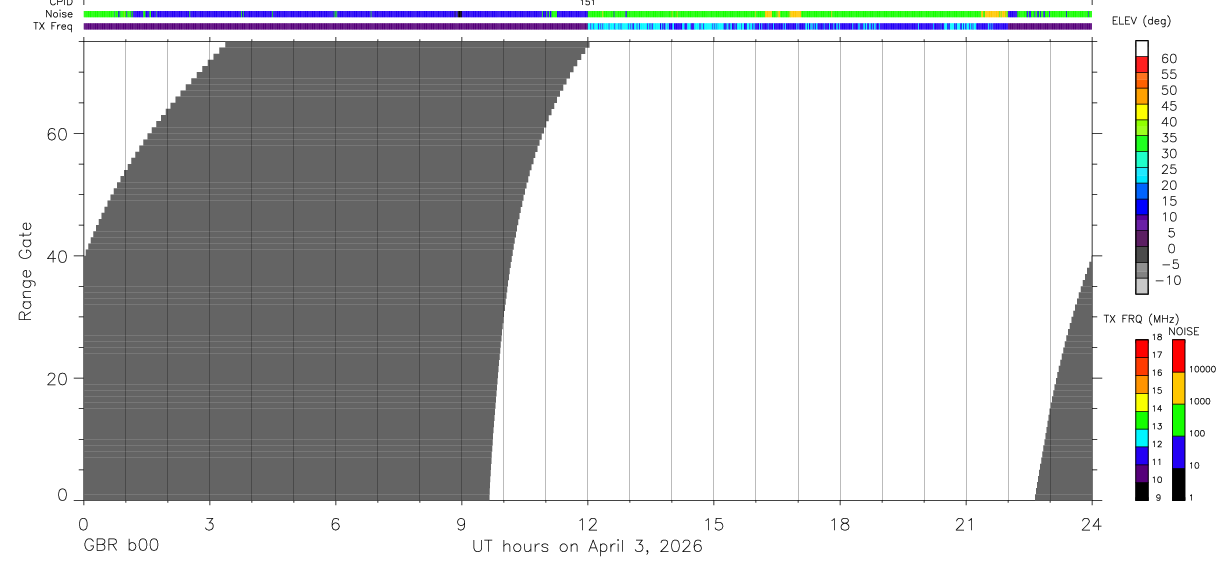The image size is (1228, 567).
Task: Click the "17" label on the TX FRQ scale
Action: (1158, 355)
